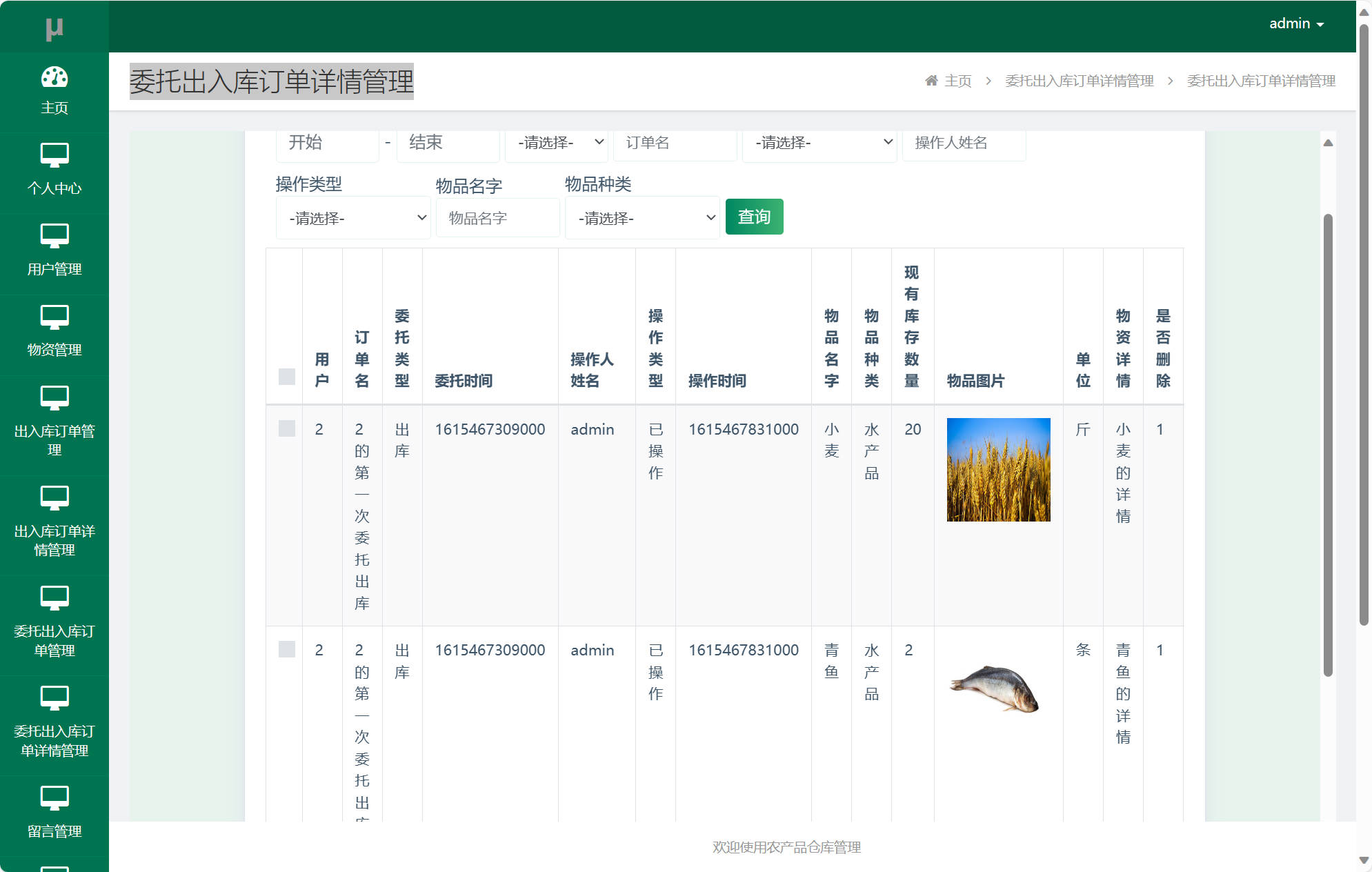Select the 主页 dashboard icon in sidebar
Screen dimensions: 1372x872
click(54, 78)
